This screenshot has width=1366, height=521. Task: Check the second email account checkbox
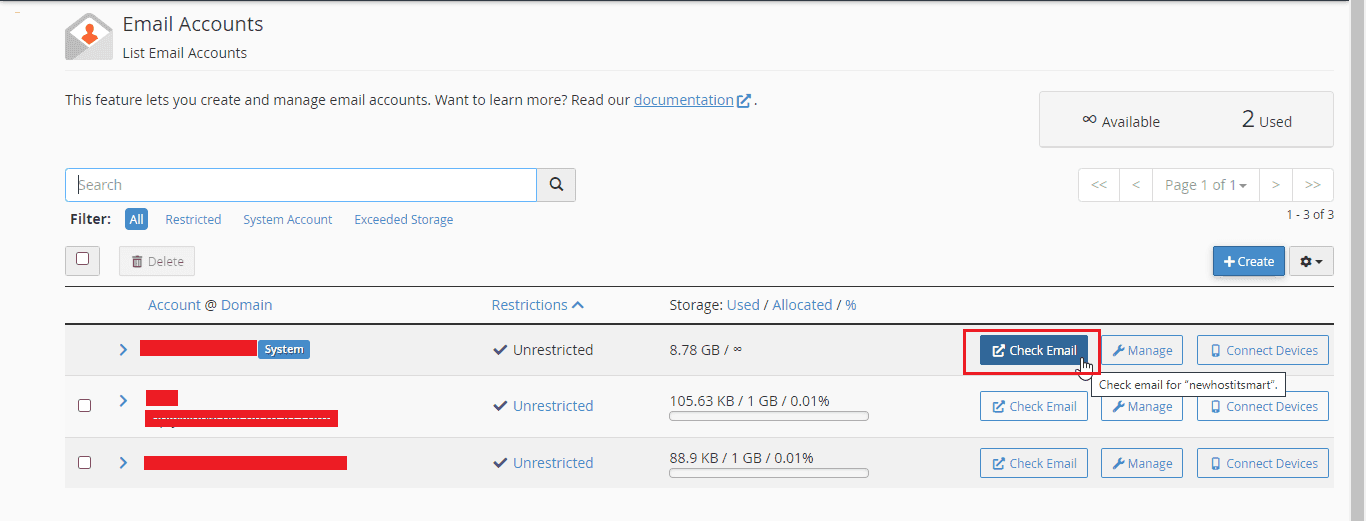coord(84,405)
